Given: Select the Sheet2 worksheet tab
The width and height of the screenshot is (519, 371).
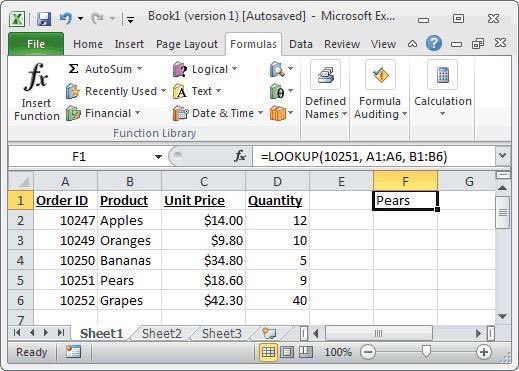Looking at the screenshot, I should tap(162, 333).
